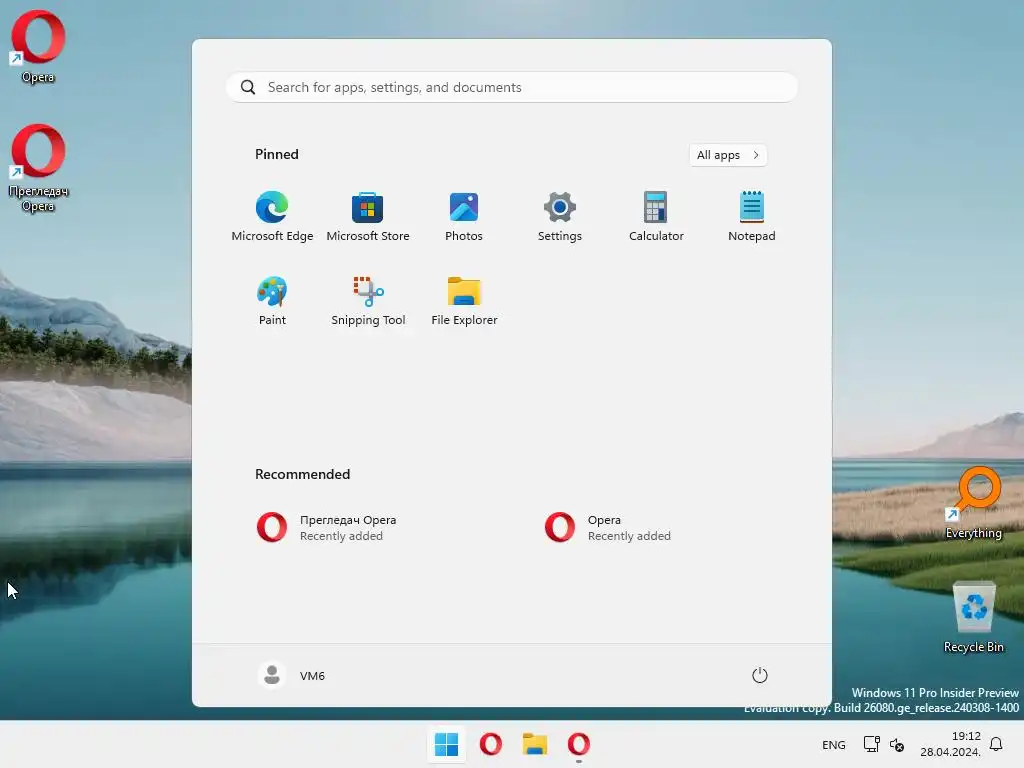Viewport: 1024px width, 768px height.
Task: Launch Microsoft Store pinned app
Action: point(368,217)
